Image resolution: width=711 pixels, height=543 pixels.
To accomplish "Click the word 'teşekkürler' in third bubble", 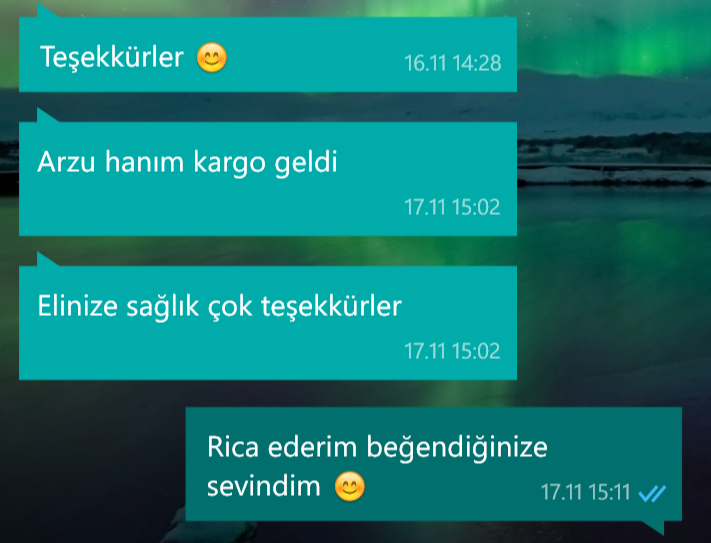I will pyautogui.click(x=331, y=307).
